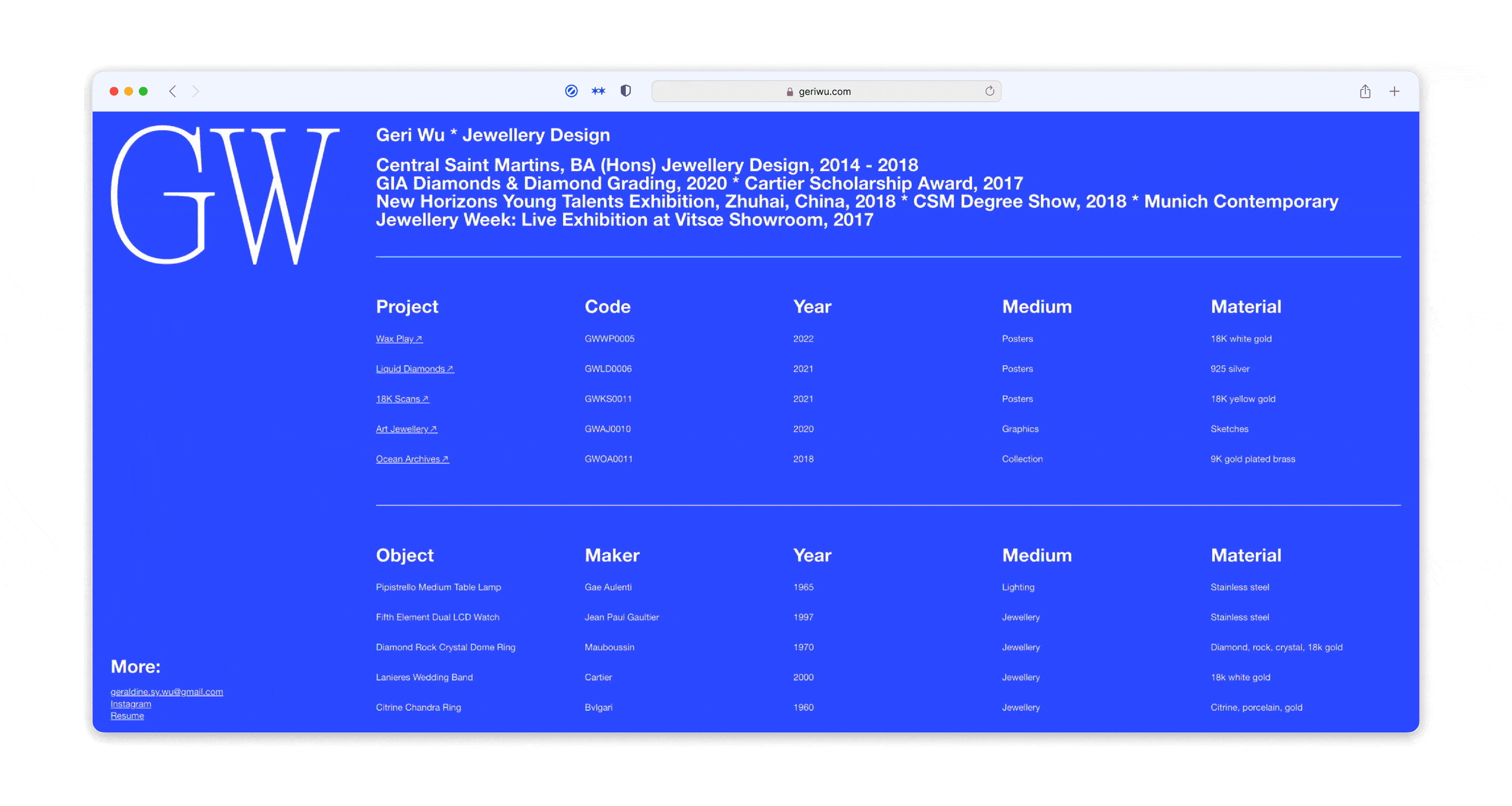
Task: Open a new tab with plus icon
Action: coord(1394,91)
